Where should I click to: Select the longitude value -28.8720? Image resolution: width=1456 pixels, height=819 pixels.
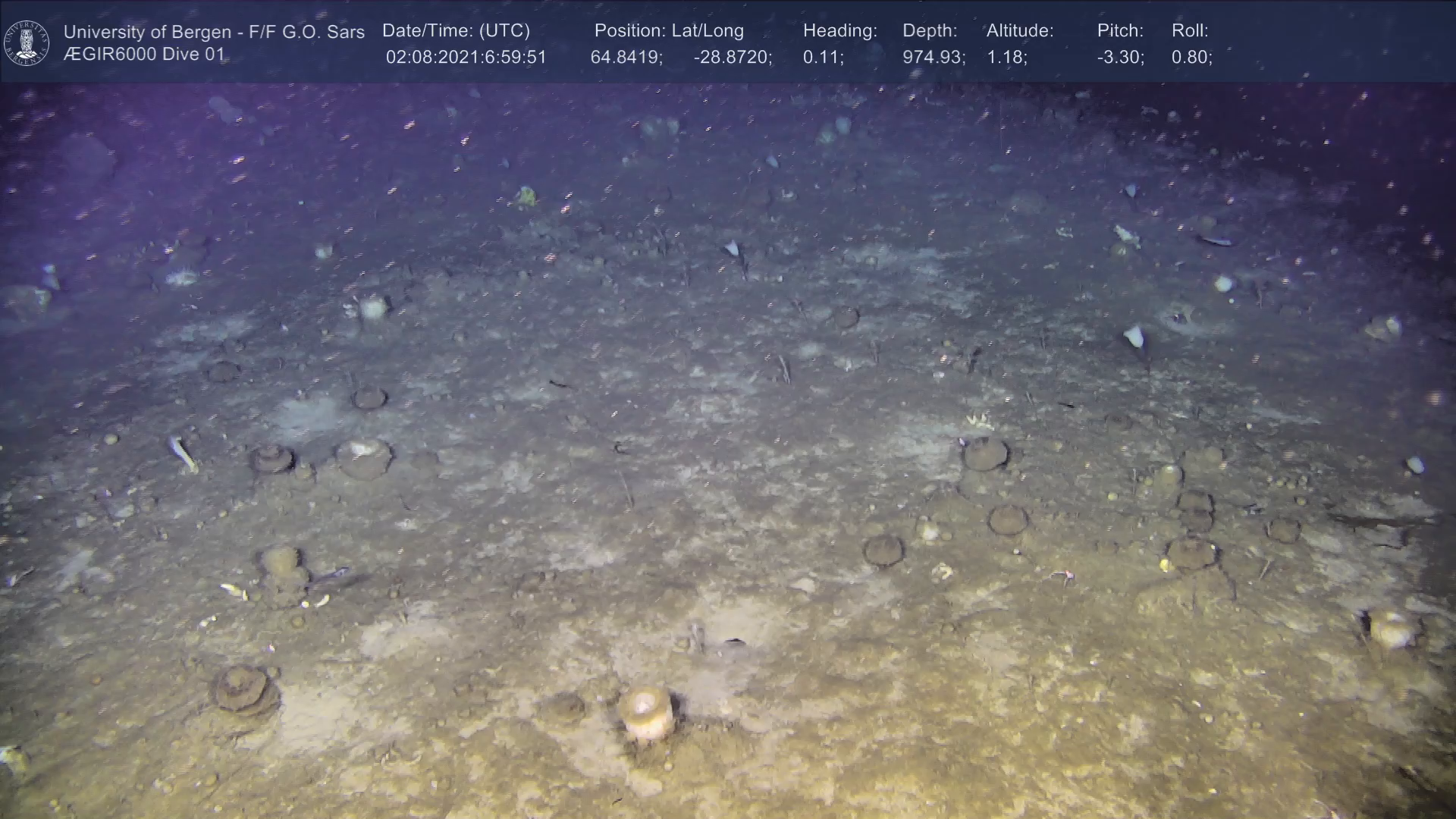pyautogui.click(x=733, y=58)
